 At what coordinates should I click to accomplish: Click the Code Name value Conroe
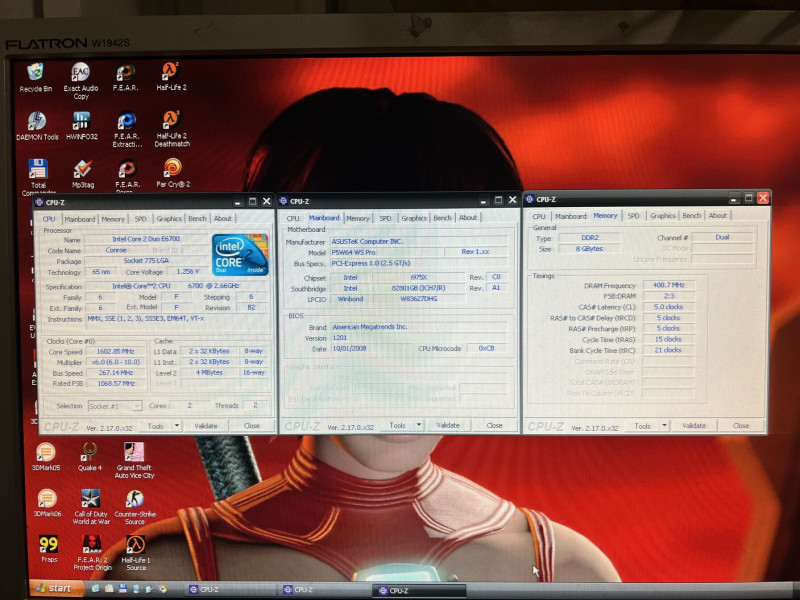(116, 250)
